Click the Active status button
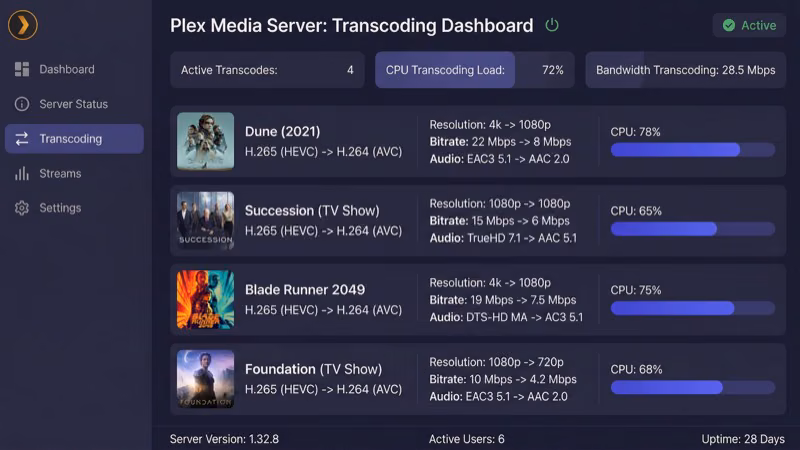This screenshot has width=800, height=450. (x=749, y=26)
